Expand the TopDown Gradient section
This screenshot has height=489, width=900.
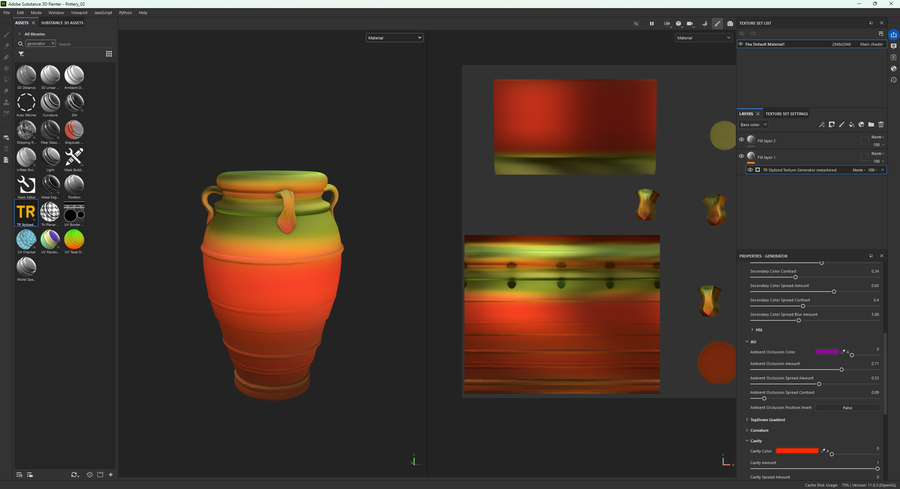click(767, 420)
